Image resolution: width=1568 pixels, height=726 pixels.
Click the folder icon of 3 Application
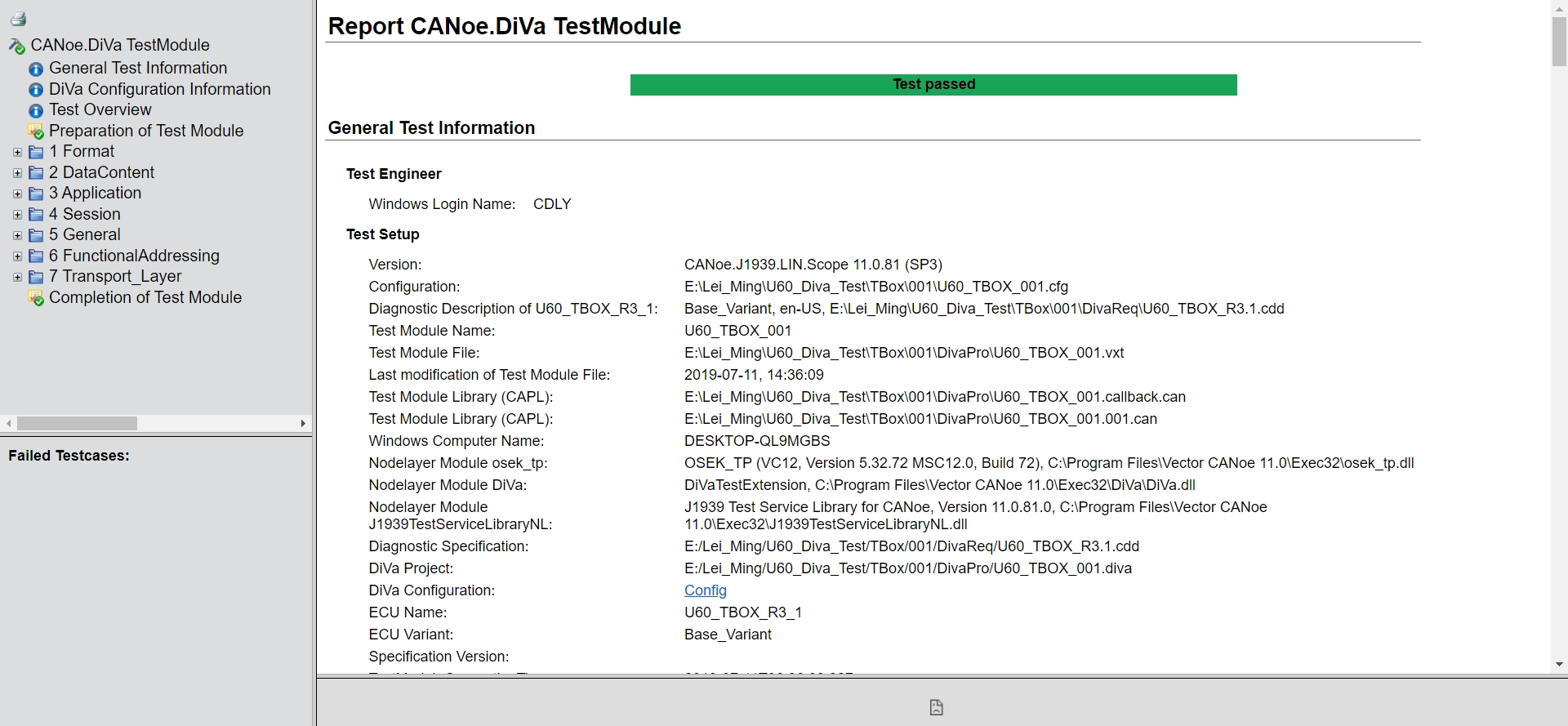tap(36, 194)
